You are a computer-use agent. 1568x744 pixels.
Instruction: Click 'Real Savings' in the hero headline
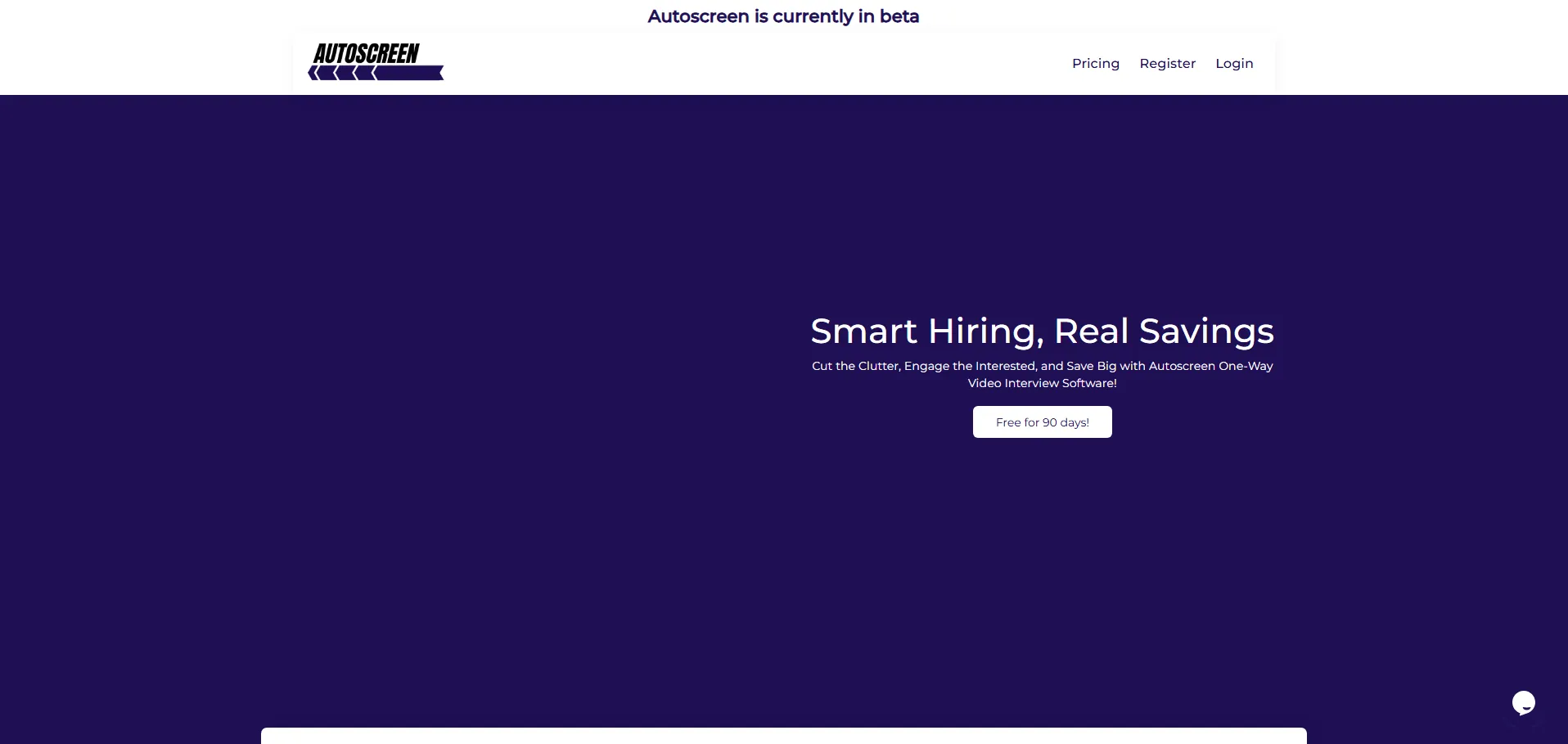[x=1163, y=331]
